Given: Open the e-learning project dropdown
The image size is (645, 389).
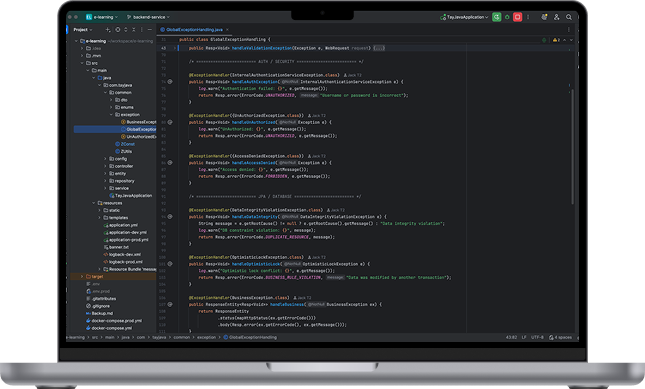Looking at the screenshot, I should pos(102,17).
